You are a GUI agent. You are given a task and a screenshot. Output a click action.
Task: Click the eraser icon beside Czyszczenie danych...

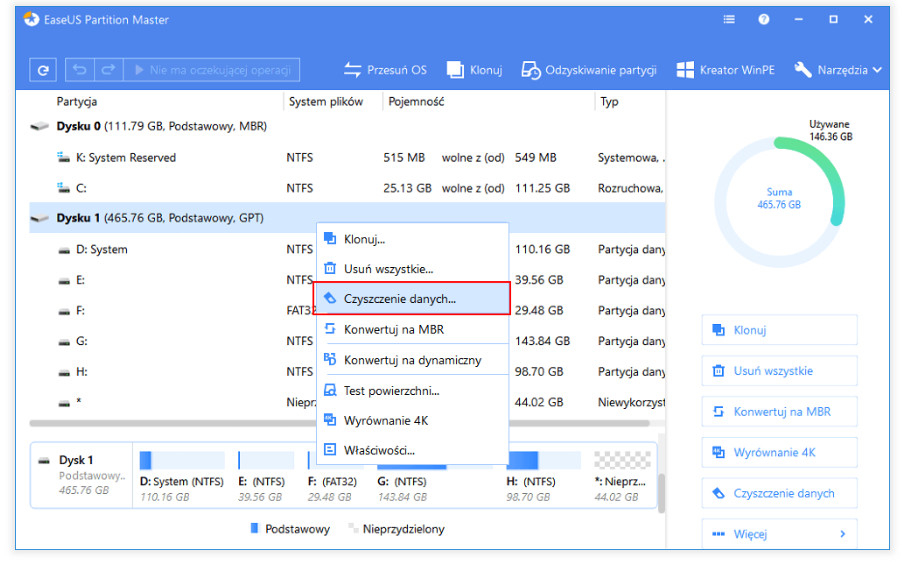(330, 298)
